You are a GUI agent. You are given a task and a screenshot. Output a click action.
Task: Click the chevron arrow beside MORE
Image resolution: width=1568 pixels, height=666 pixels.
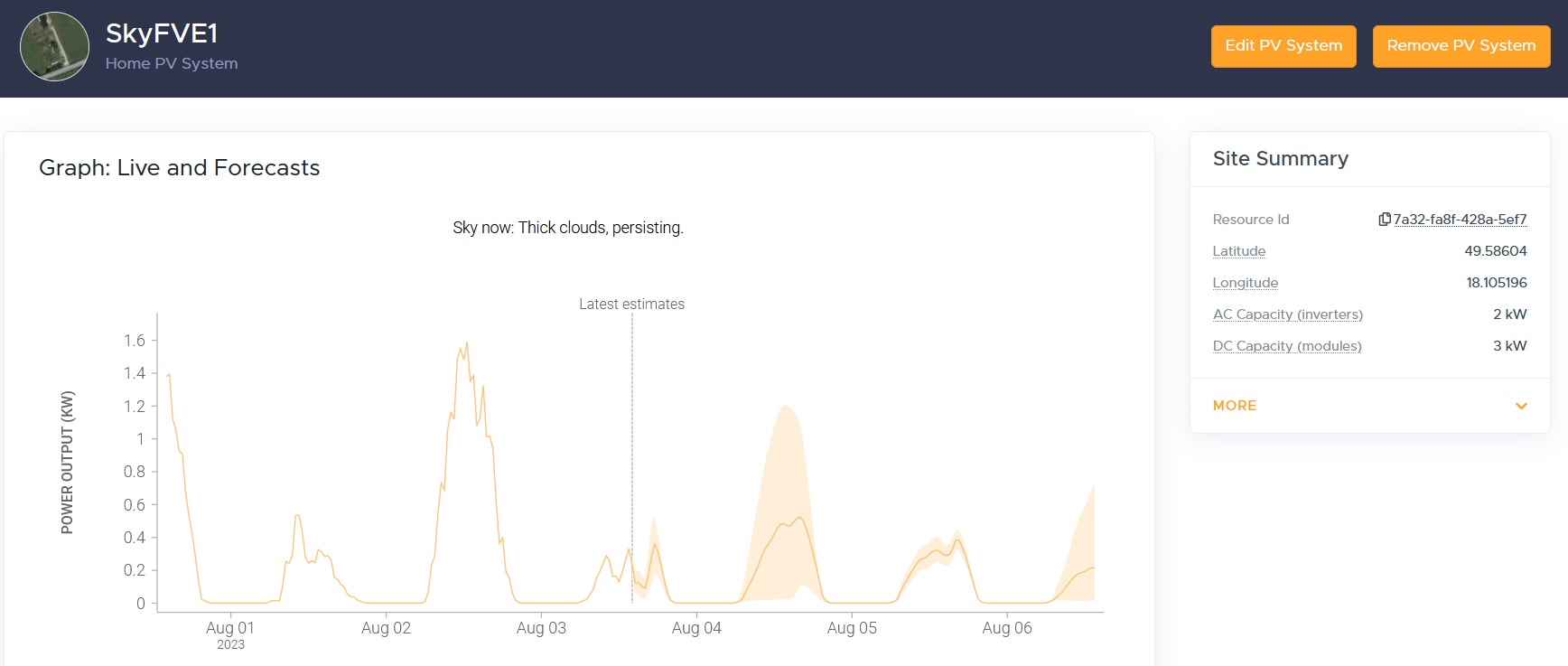(x=1521, y=406)
